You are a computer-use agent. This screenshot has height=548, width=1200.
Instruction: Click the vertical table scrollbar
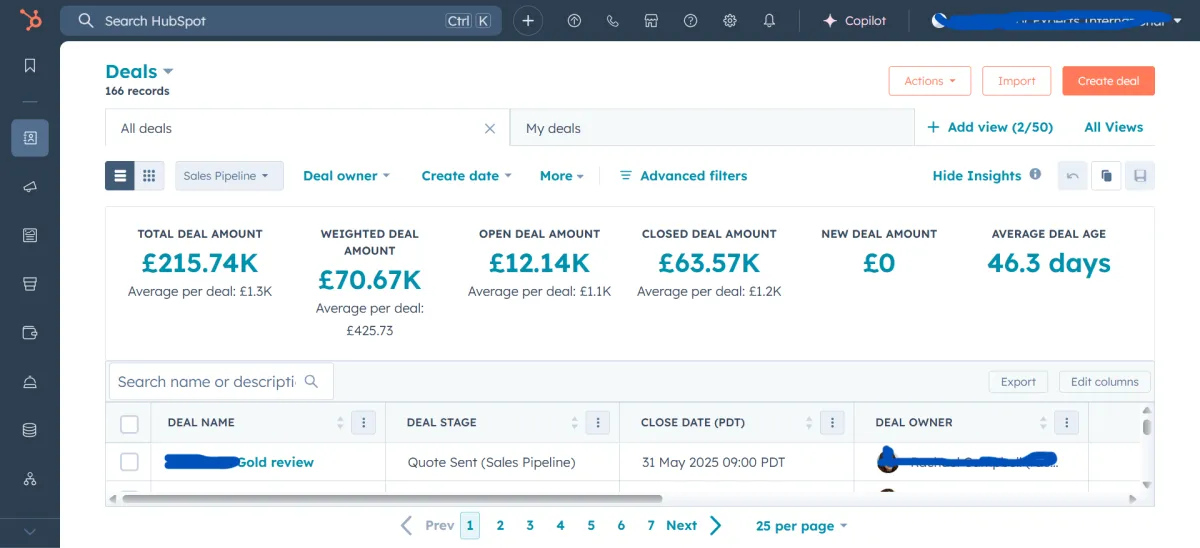point(1146,428)
